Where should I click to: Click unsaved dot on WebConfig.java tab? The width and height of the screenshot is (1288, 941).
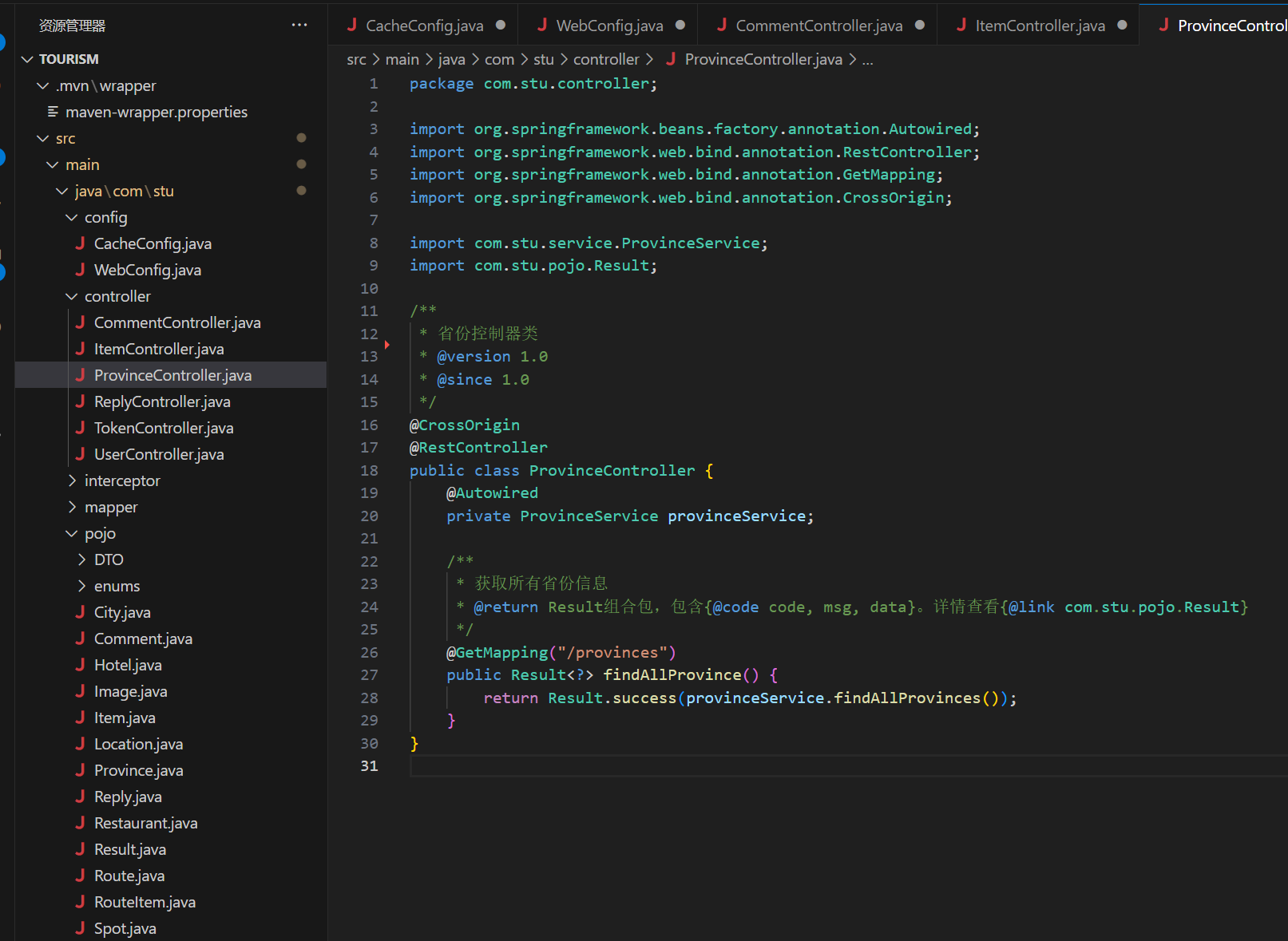pos(680,25)
